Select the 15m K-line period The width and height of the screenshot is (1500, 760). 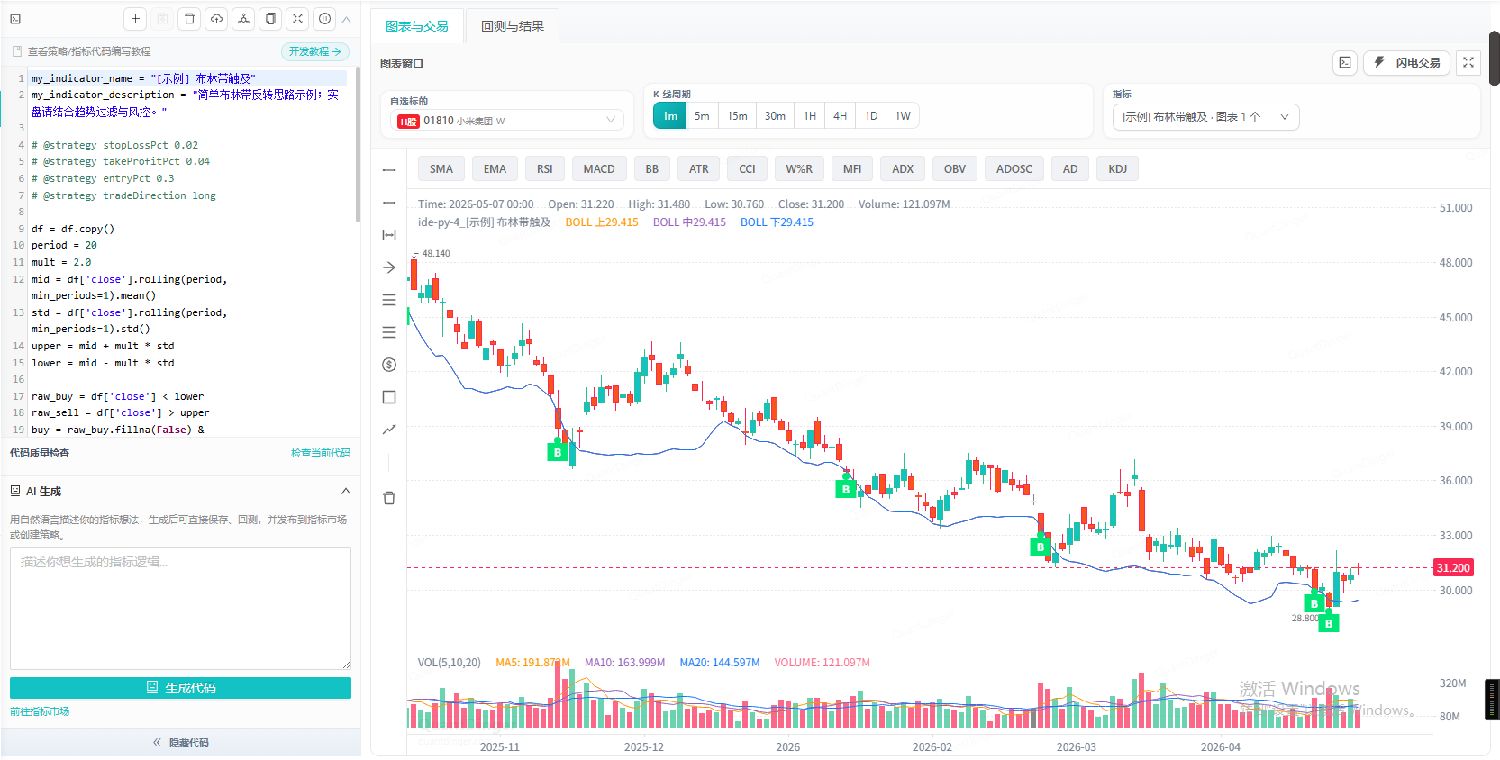click(737, 116)
